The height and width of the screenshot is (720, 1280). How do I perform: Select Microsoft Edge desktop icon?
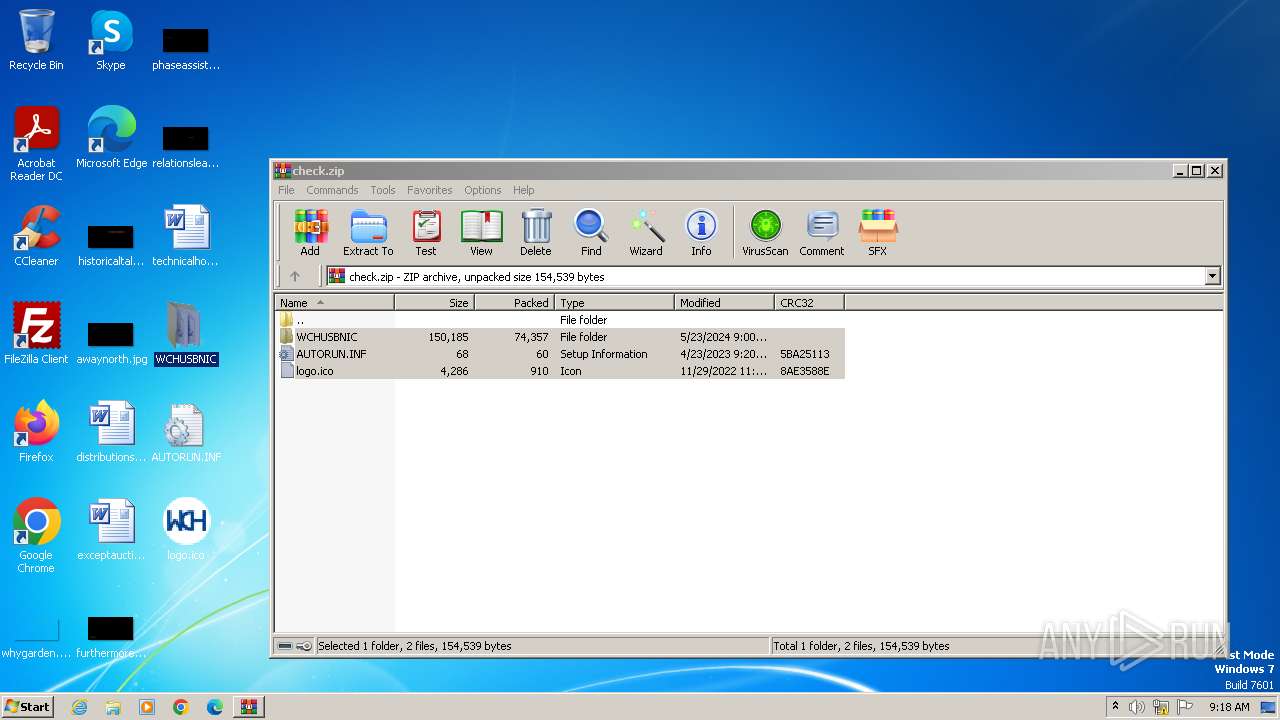pos(111,138)
